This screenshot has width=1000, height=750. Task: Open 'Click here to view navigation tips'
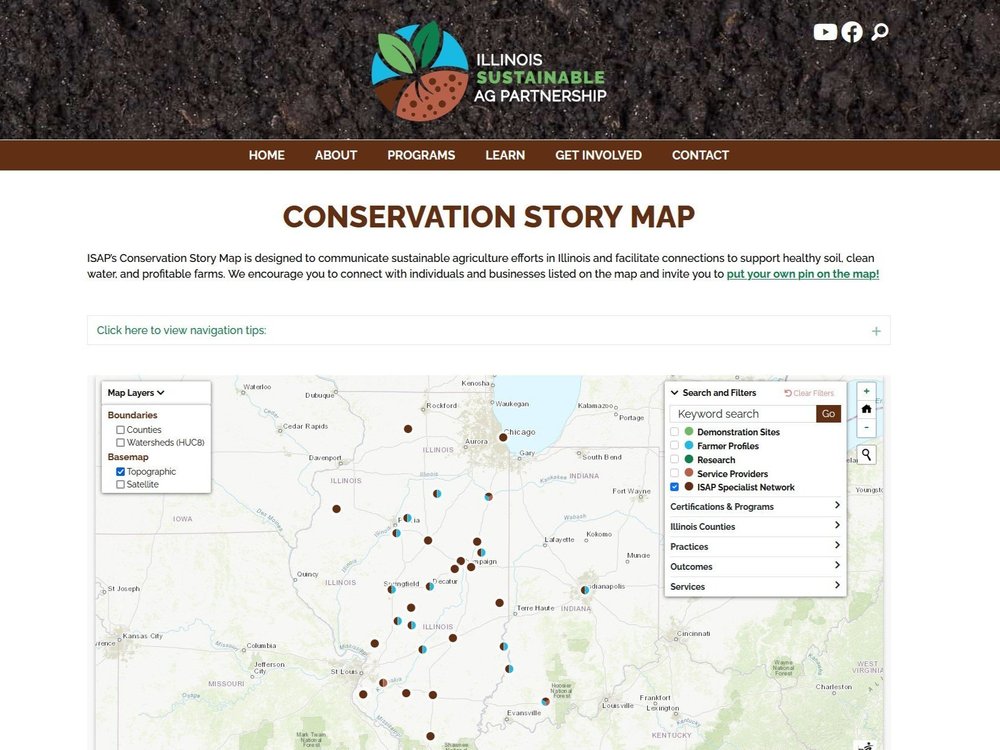point(181,330)
